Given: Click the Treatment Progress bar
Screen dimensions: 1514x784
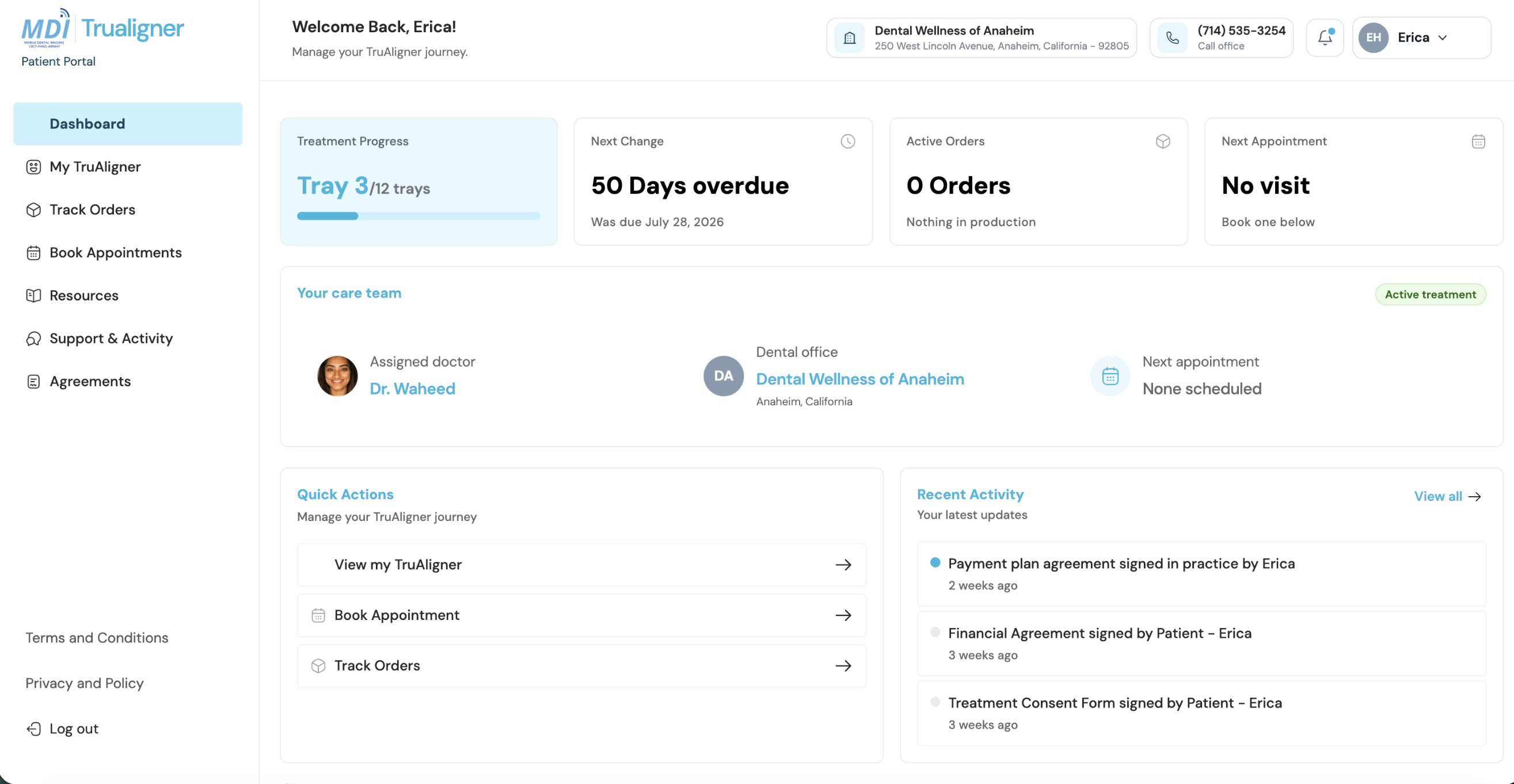Looking at the screenshot, I should (x=419, y=216).
